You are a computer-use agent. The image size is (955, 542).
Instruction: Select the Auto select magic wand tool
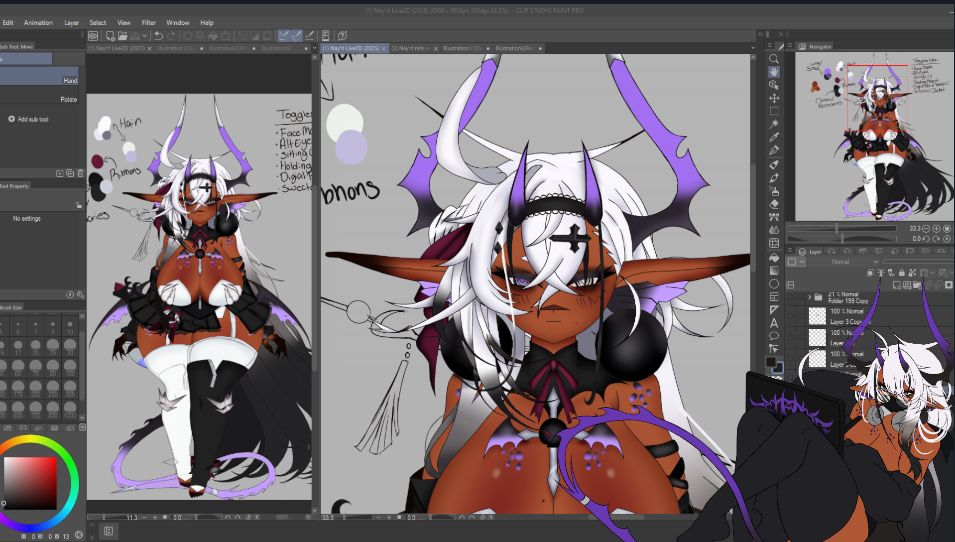(774, 124)
